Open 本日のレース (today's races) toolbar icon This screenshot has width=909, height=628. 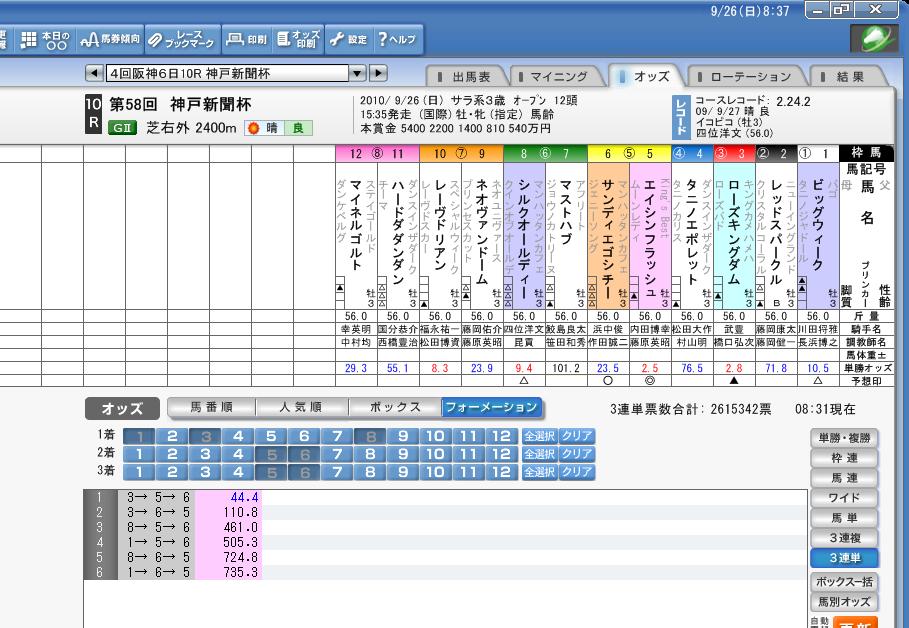[43, 40]
